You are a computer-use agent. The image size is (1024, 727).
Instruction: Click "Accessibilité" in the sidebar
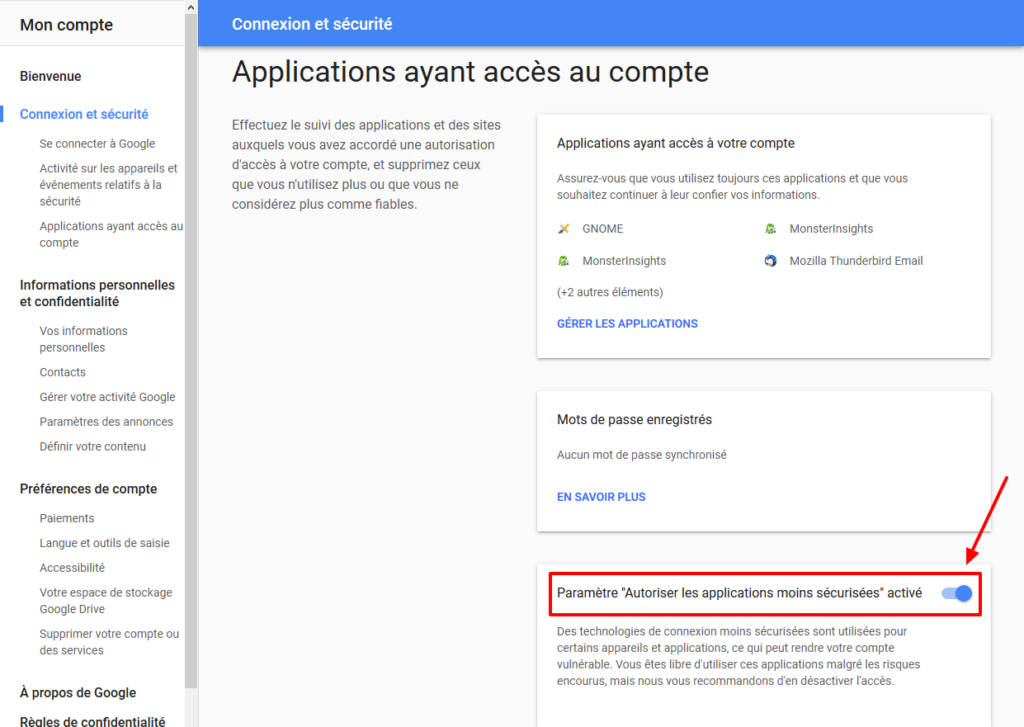[x=72, y=567]
